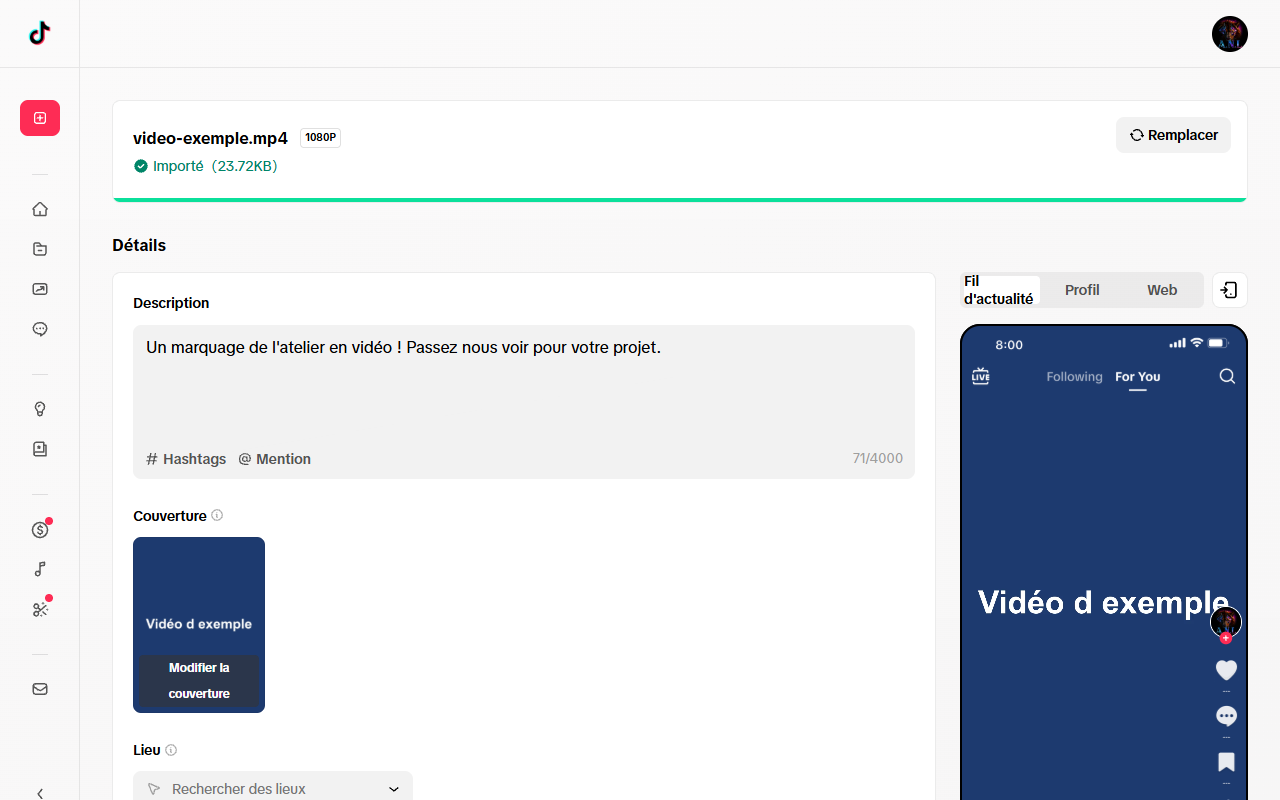Open the analytics chart icon in sidebar
The width and height of the screenshot is (1280, 800).
click(x=40, y=289)
